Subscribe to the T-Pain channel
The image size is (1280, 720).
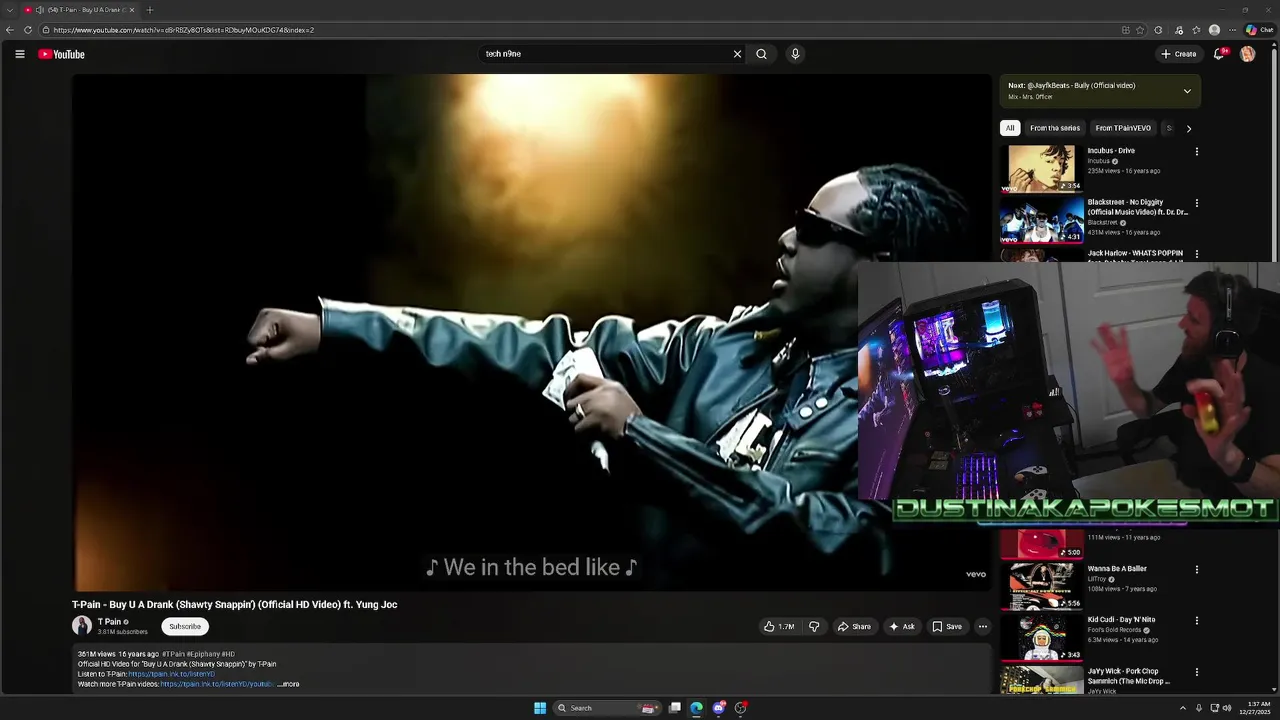[185, 627]
